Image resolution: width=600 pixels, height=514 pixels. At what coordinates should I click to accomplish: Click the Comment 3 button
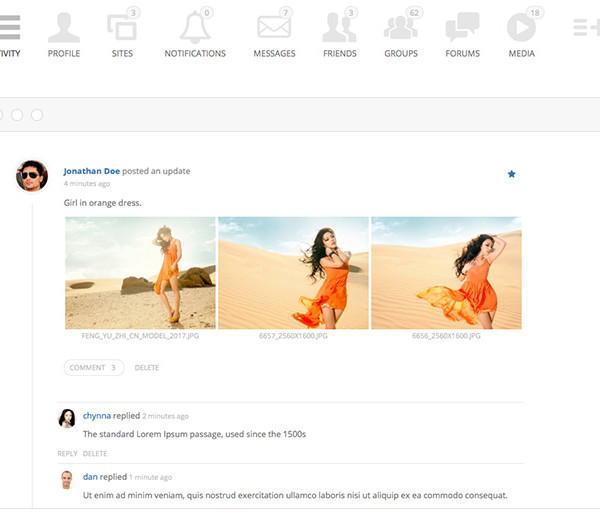[x=94, y=368]
